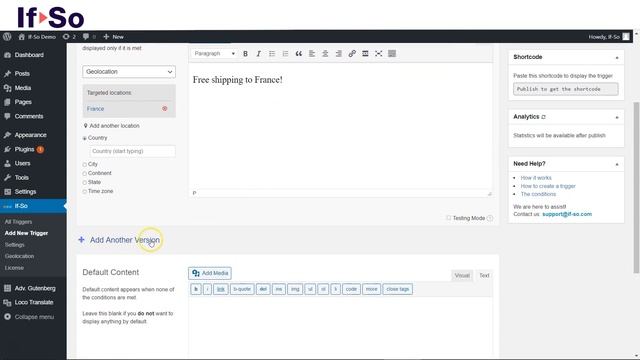The image size is (640, 360).
Task: Select the City radio button
Action: [84, 164]
